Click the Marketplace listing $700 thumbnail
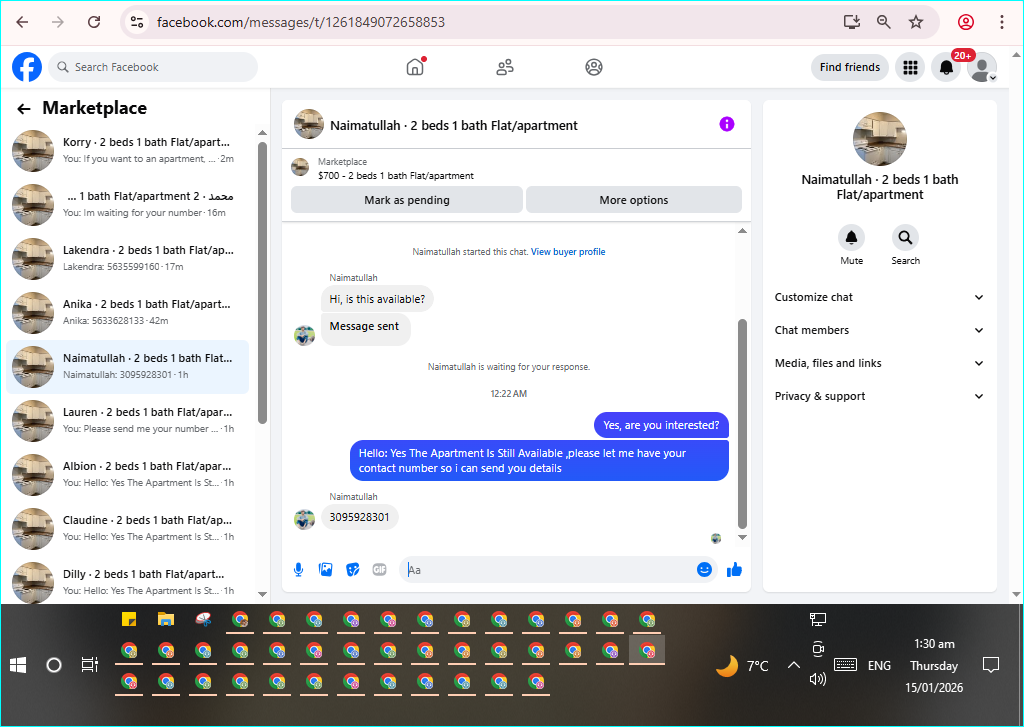 click(x=300, y=167)
